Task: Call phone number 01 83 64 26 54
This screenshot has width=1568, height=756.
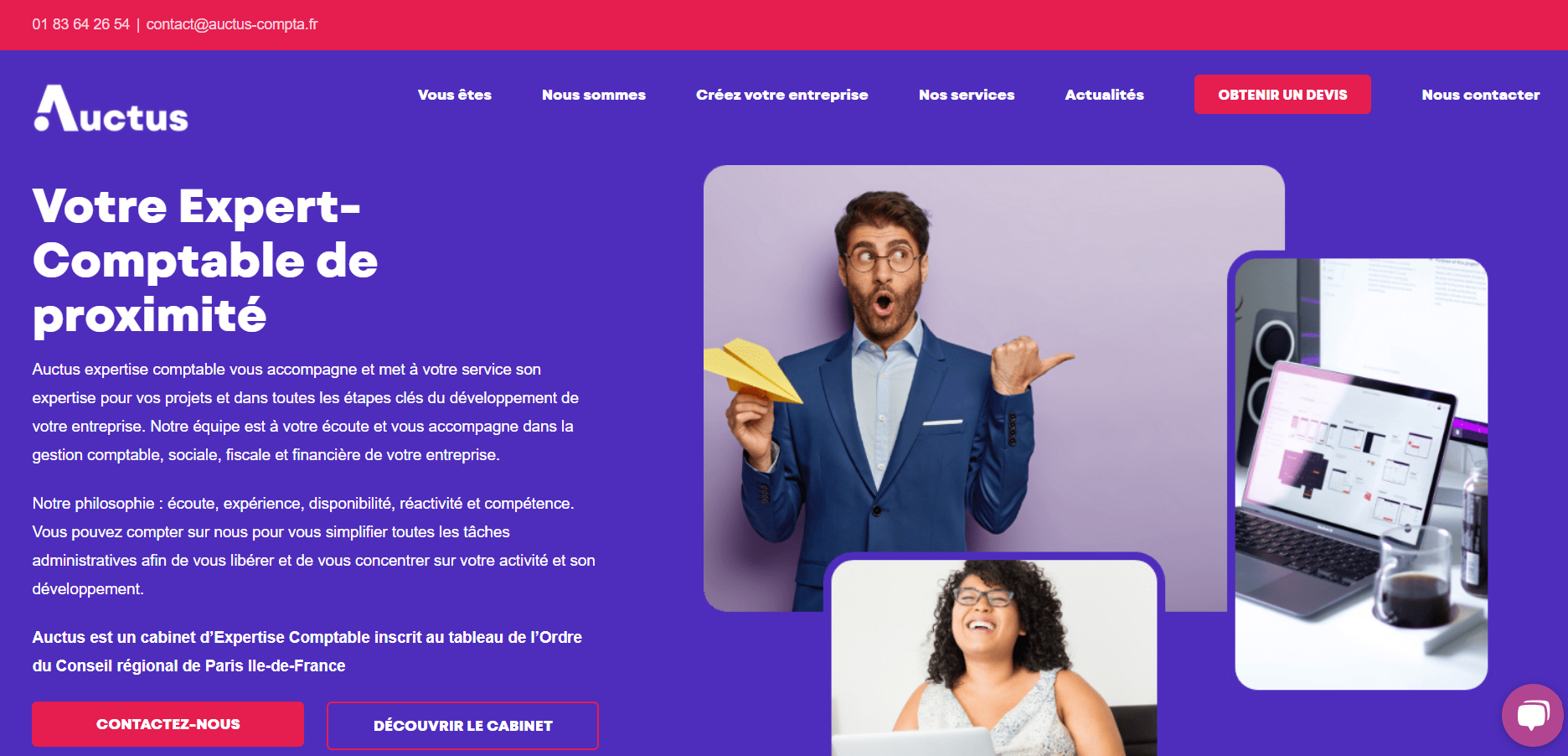Action: pyautogui.click(x=80, y=24)
